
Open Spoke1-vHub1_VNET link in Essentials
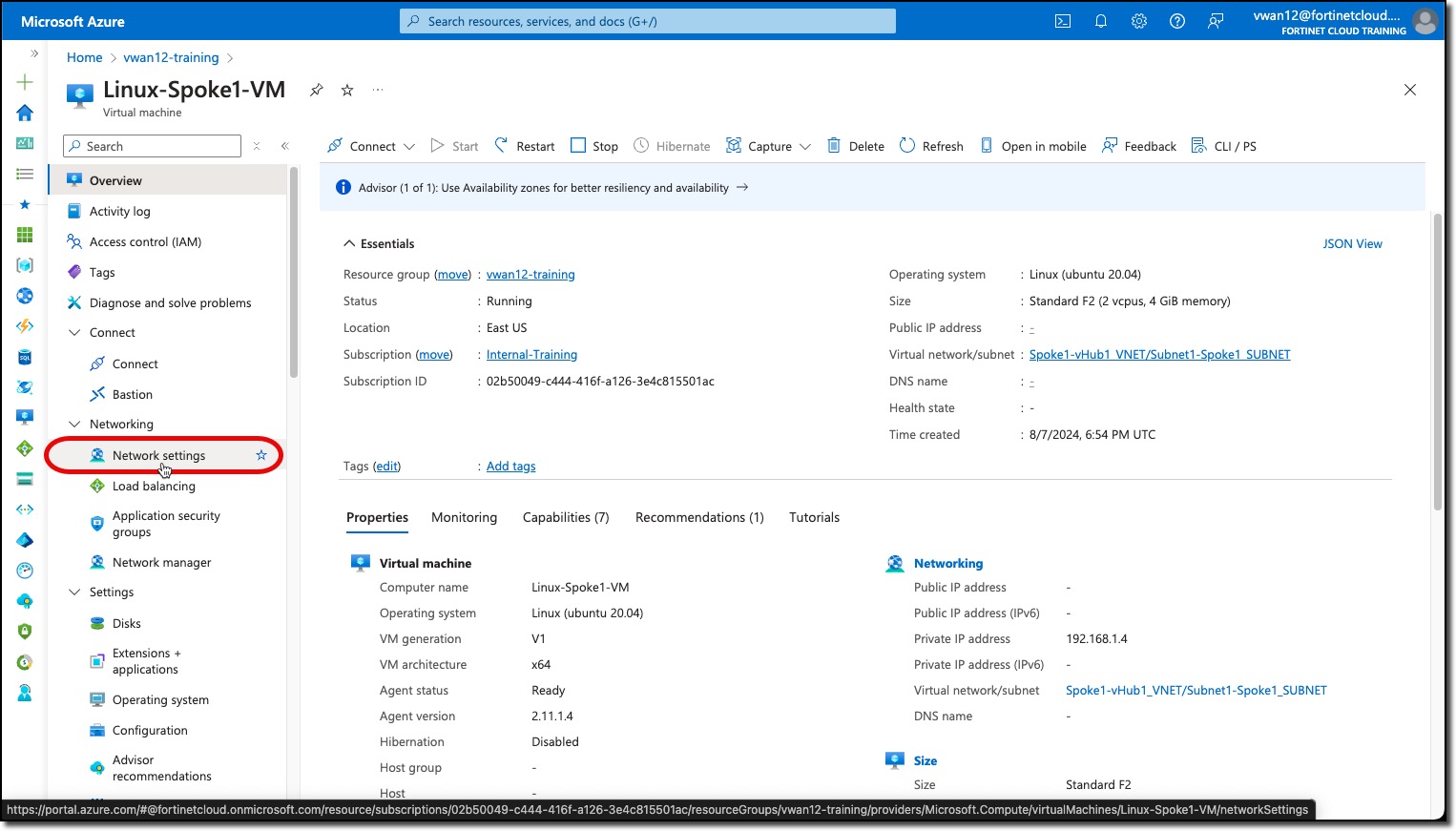1159,354
